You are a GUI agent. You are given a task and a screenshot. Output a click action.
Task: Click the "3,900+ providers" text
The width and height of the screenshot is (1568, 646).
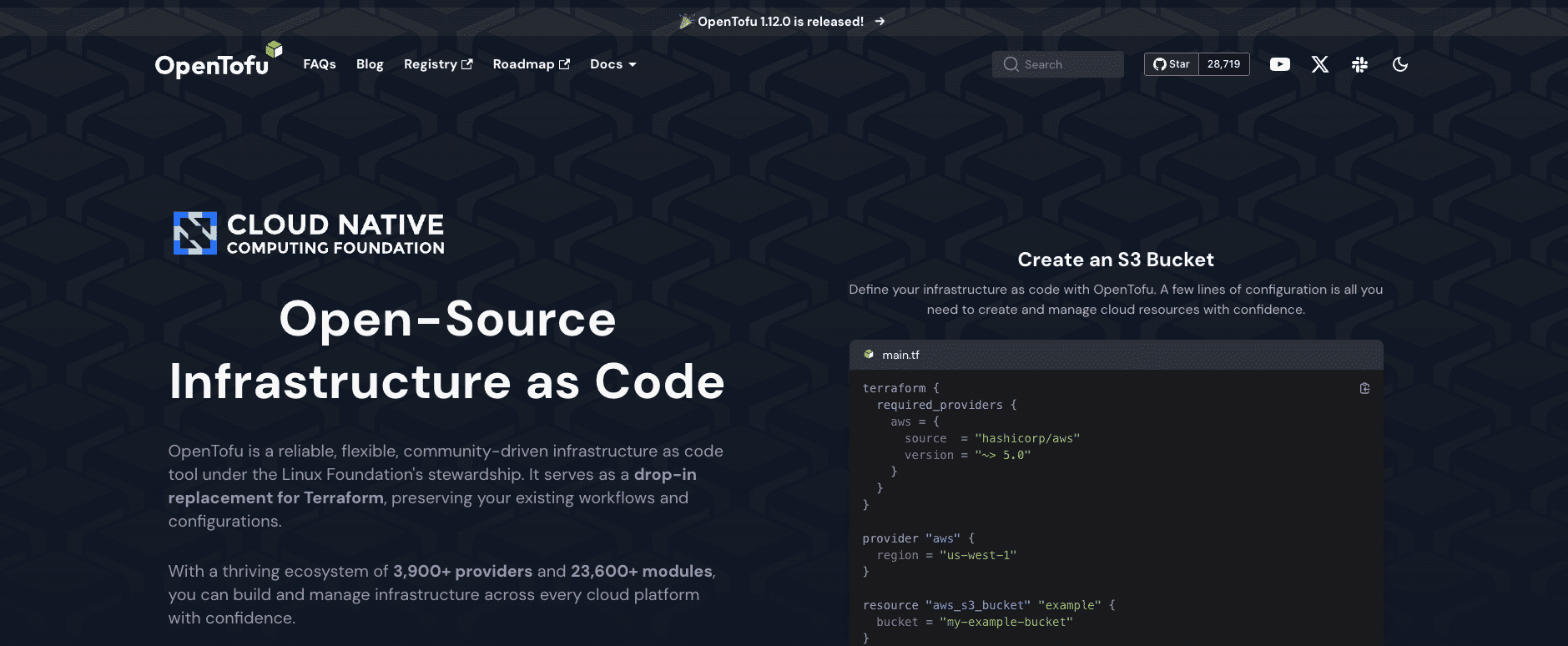(x=462, y=571)
